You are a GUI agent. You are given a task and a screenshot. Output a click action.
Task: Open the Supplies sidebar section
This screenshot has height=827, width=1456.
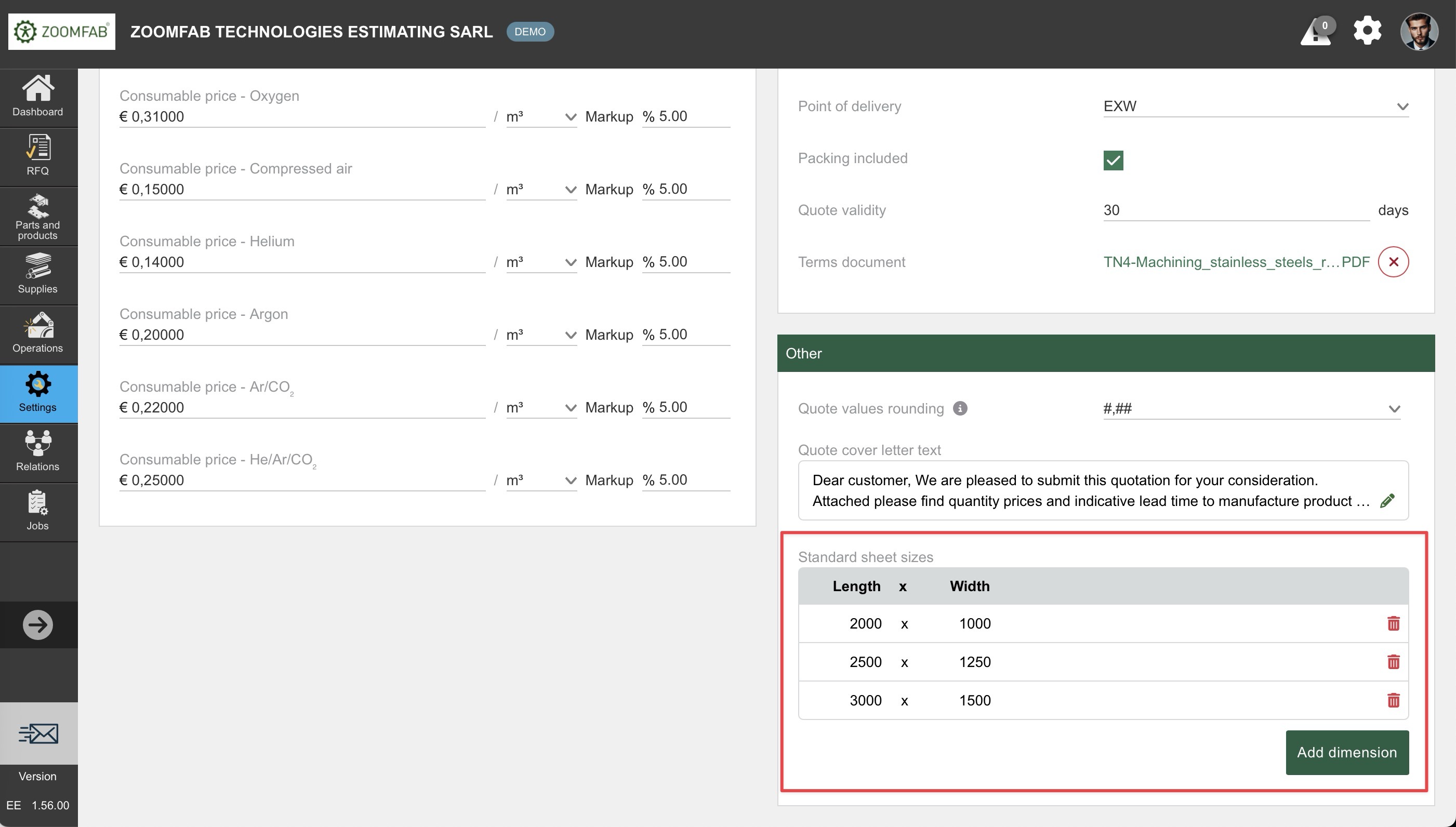pyautogui.click(x=37, y=274)
